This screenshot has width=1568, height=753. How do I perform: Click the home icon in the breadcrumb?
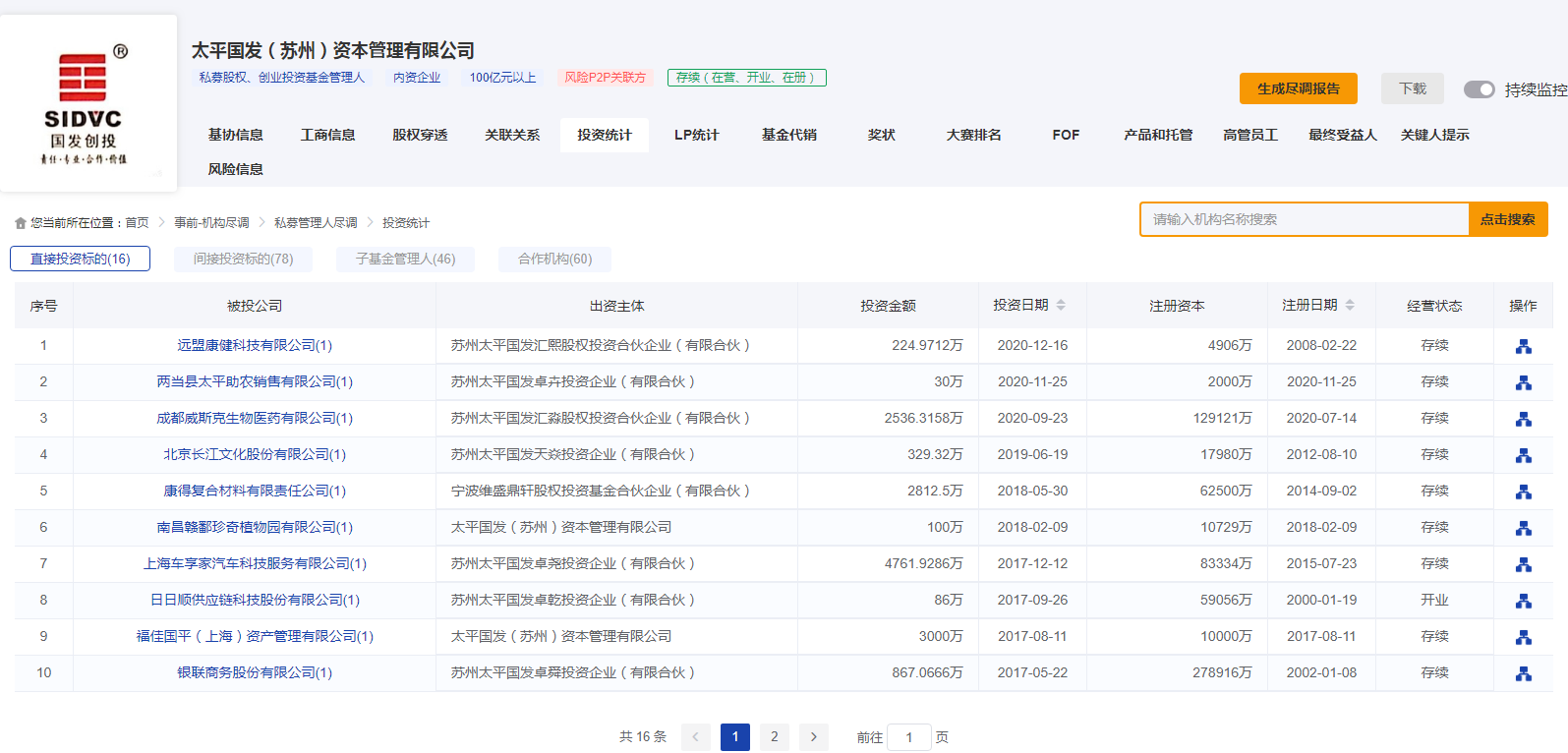(x=21, y=223)
